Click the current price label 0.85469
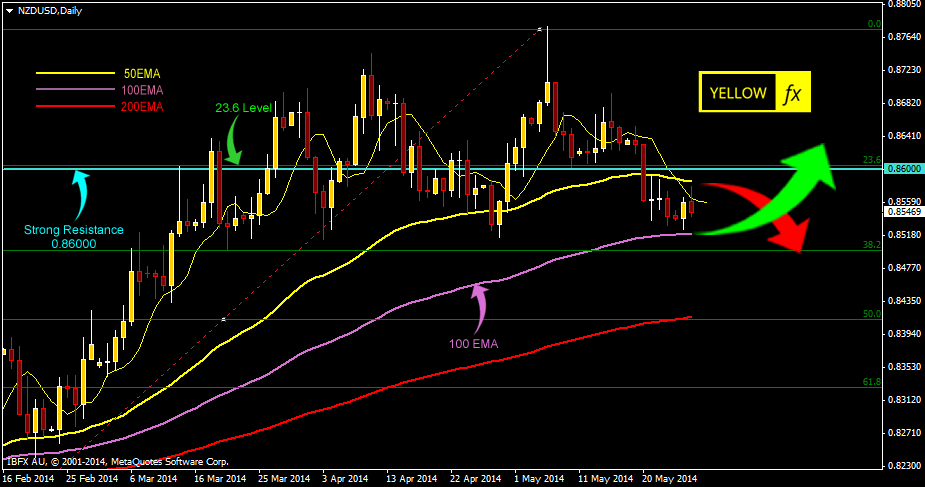 point(903,212)
